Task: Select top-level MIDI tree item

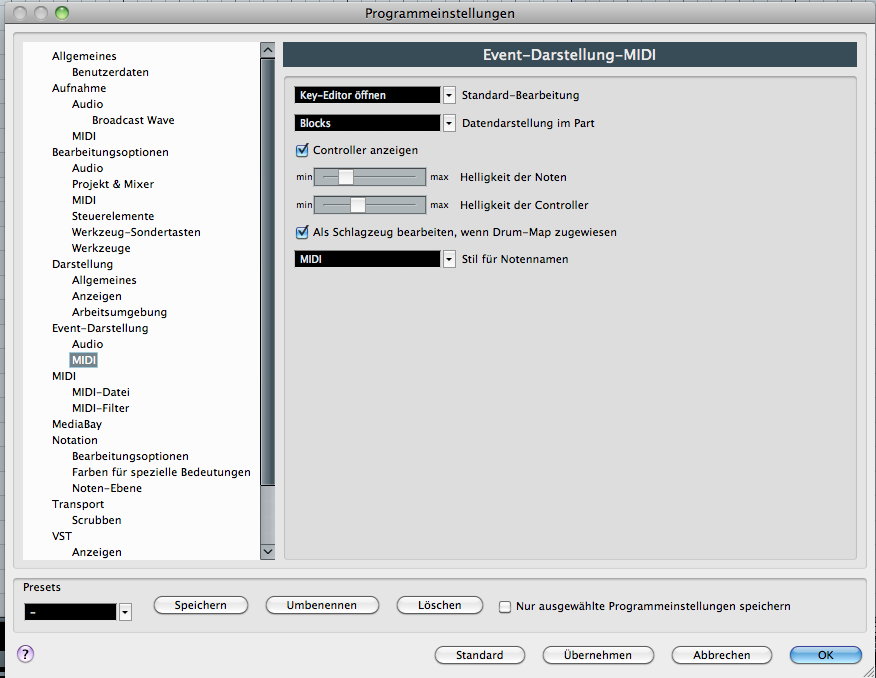Action: (64, 376)
